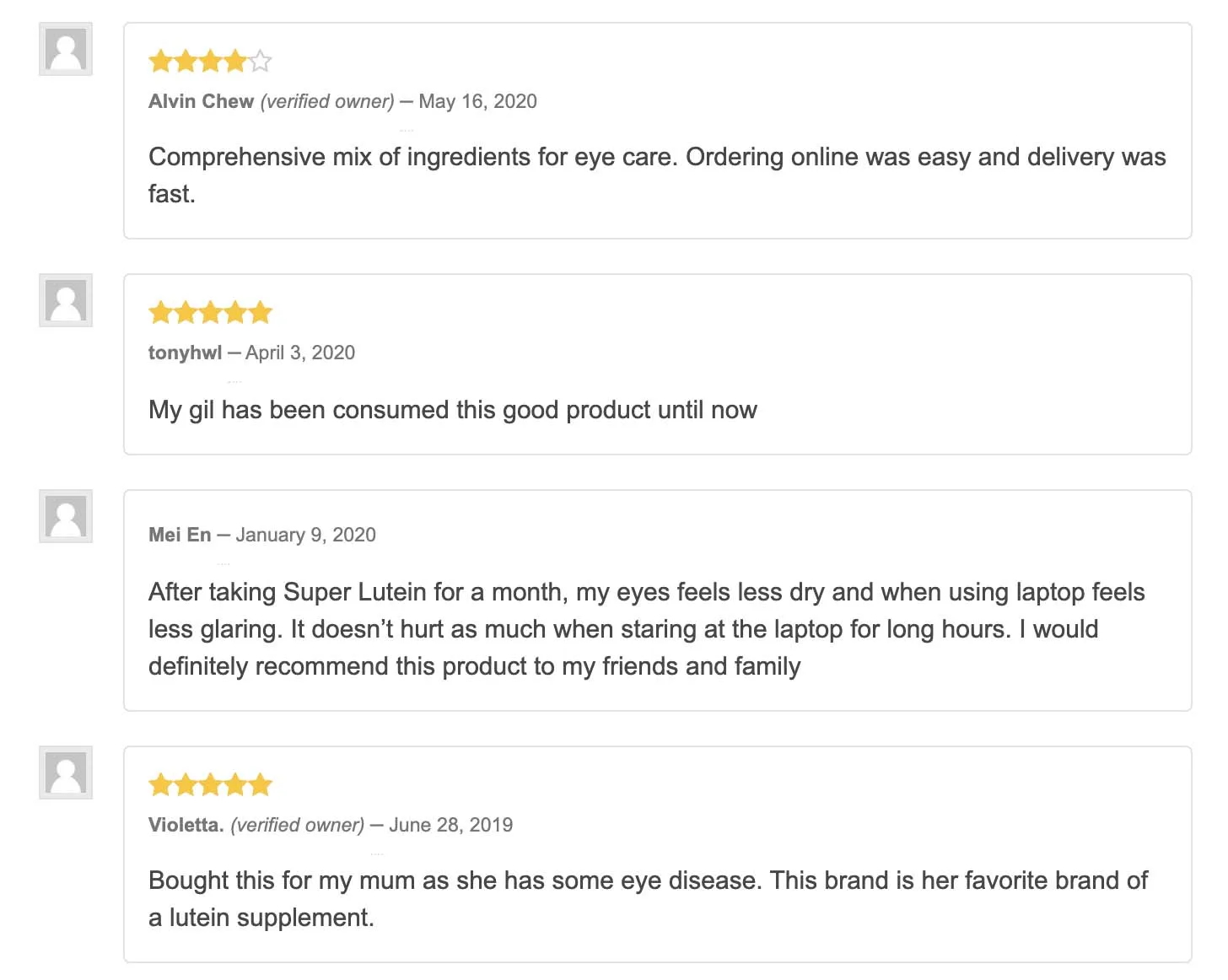Click Violetta's avatar image
This screenshot has width=1228, height=980.
pyautogui.click(x=66, y=773)
